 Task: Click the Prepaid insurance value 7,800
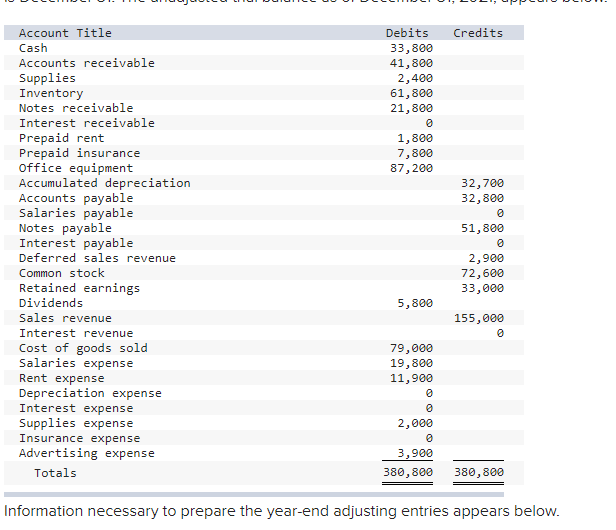click(415, 153)
